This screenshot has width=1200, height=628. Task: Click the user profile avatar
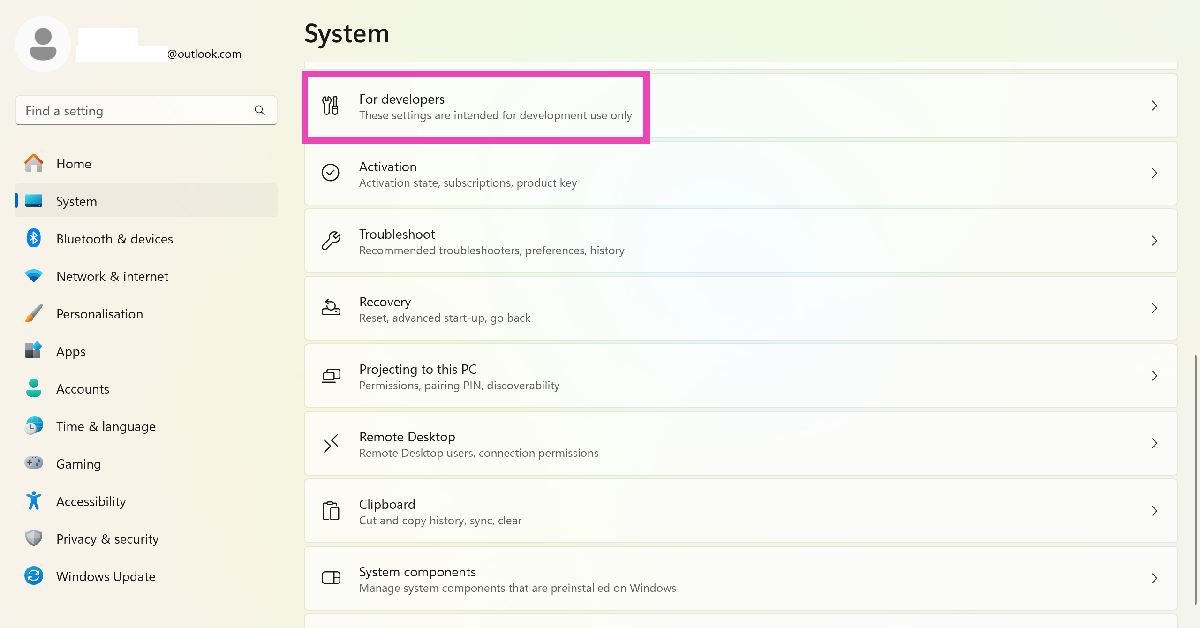[43, 43]
